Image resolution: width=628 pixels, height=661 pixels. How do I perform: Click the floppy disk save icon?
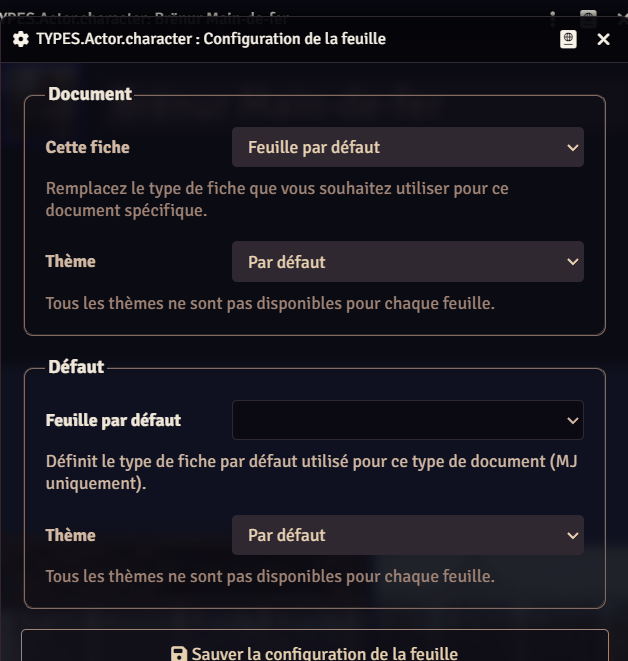click(x=179, y=654)
